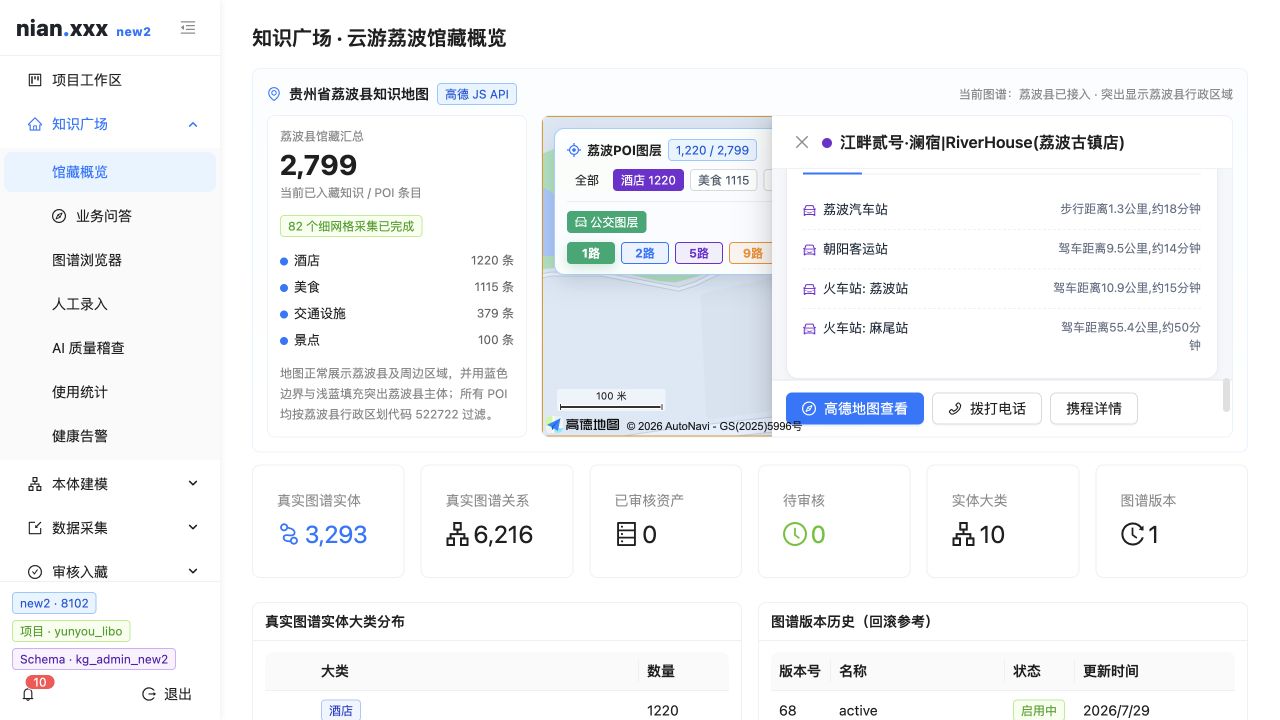Viewport: 1280px width, 720px height.
Task: Toggle bus route 9路
Action: tap(751, 253)
